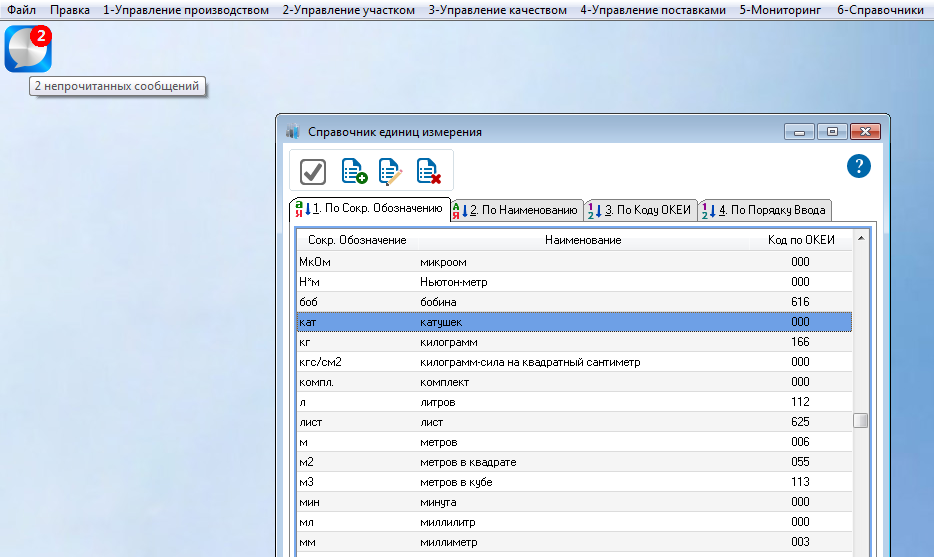
Task: Expand the '6-Справочники' menu
Action: coord(880,10)
